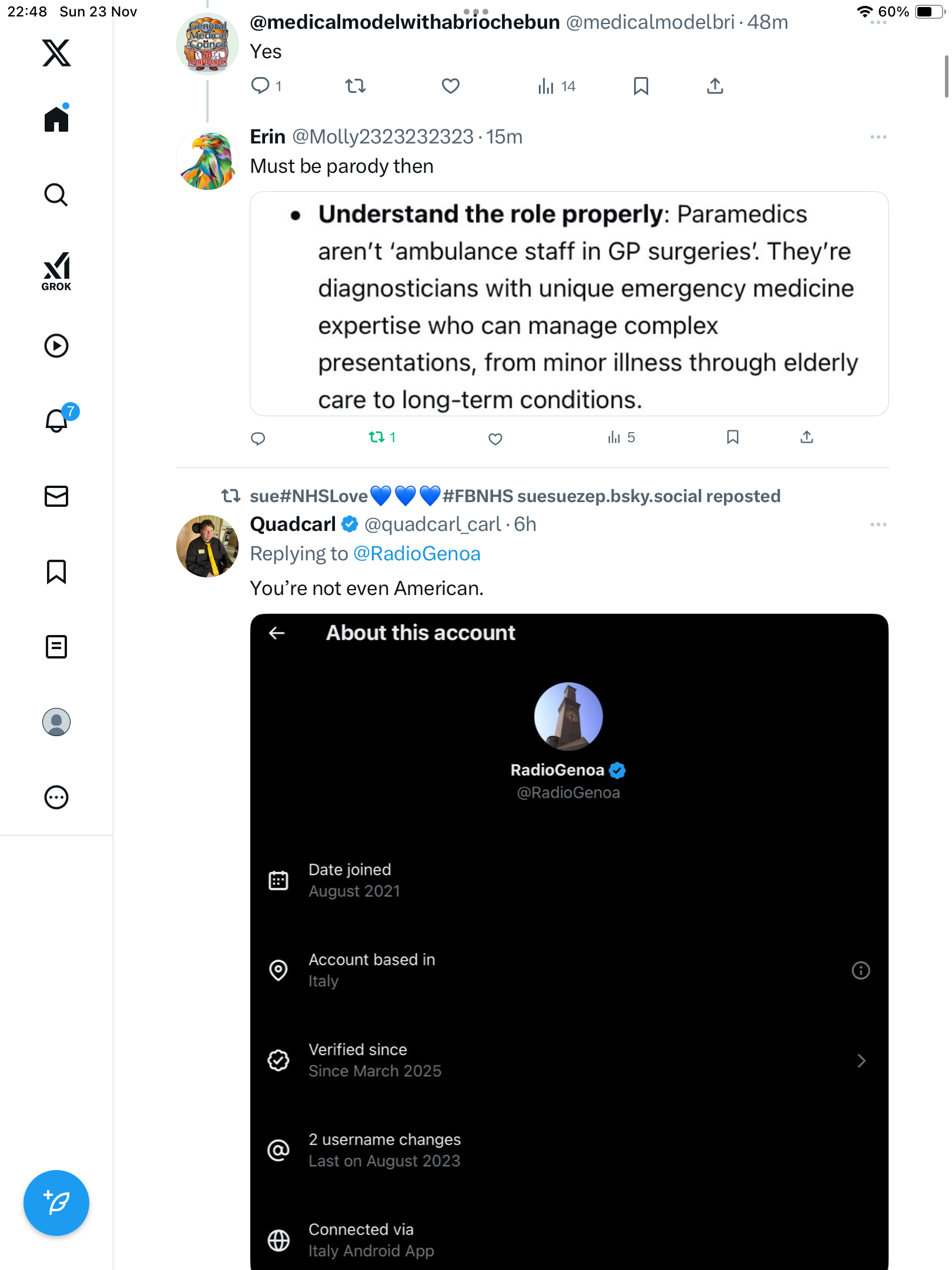
Task: Open the profile tab in sidebar
Action: (x=56, y=722)
